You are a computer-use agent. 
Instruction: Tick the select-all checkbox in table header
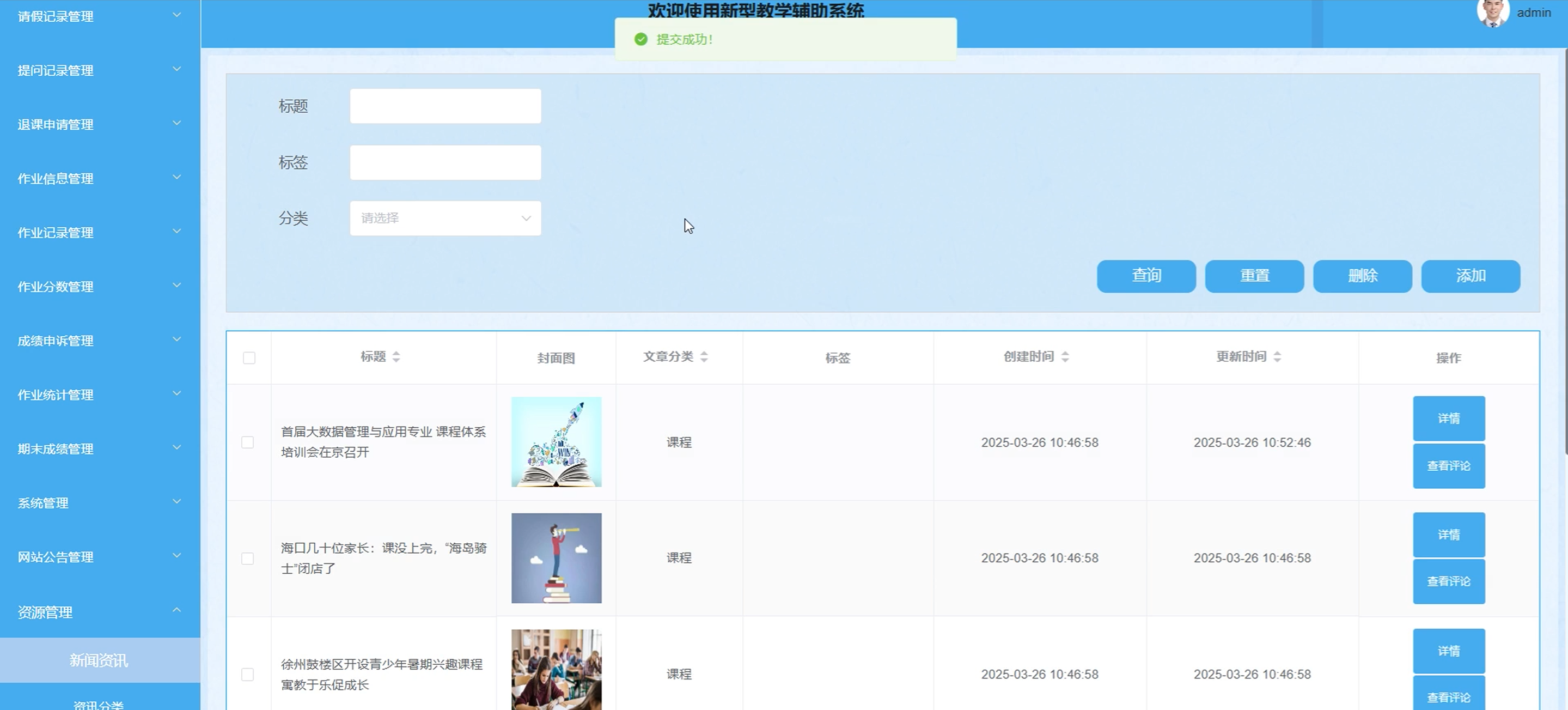pos(249,358)
